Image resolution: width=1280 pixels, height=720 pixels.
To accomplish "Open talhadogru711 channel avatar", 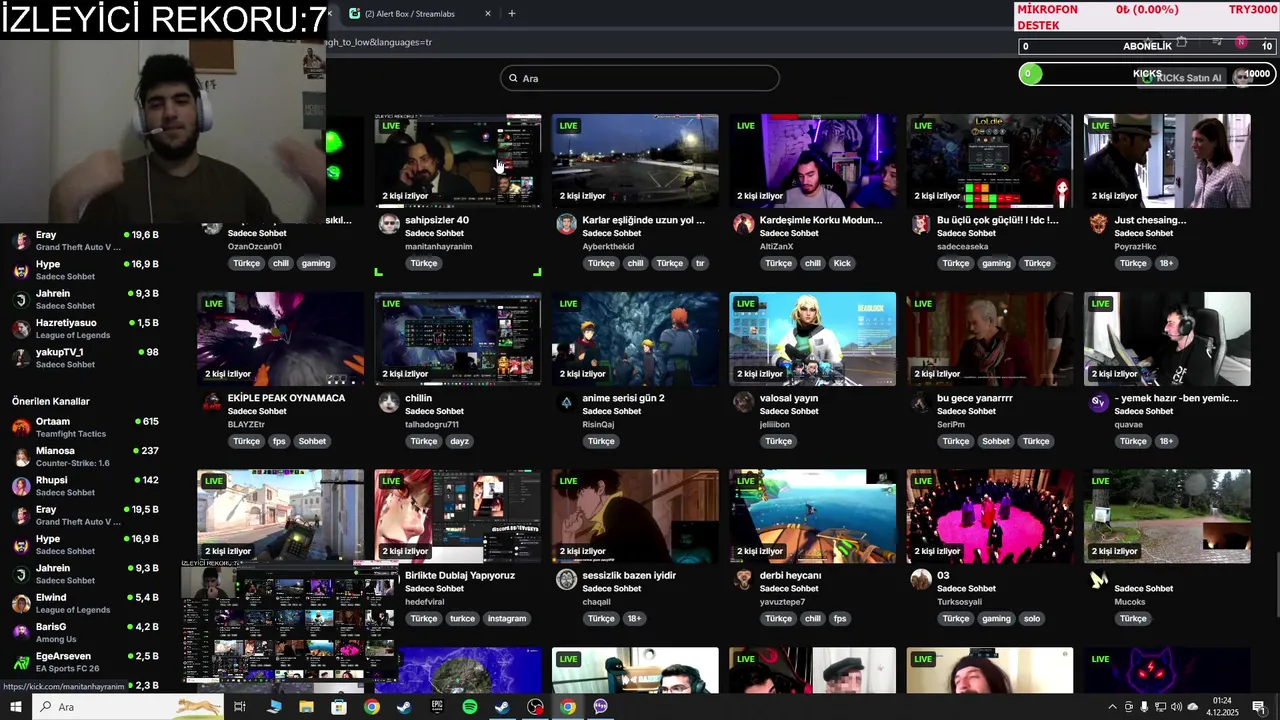I will tap(389, 402).
